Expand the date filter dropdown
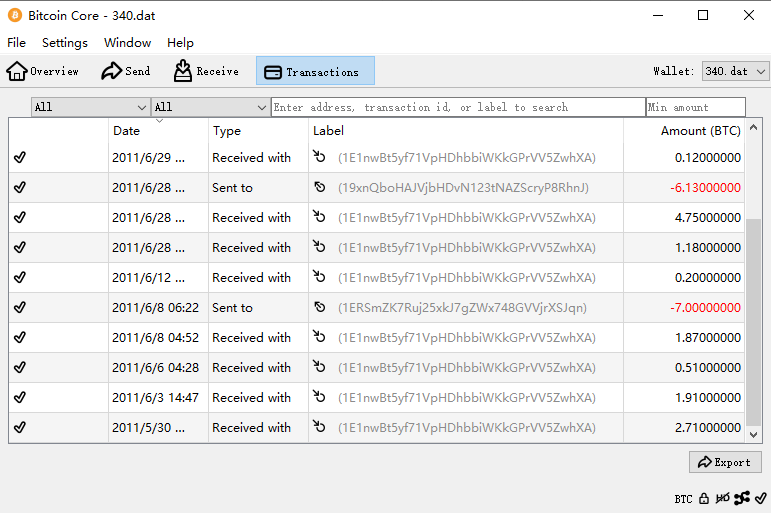771x513 pixels. click(90, 107)
